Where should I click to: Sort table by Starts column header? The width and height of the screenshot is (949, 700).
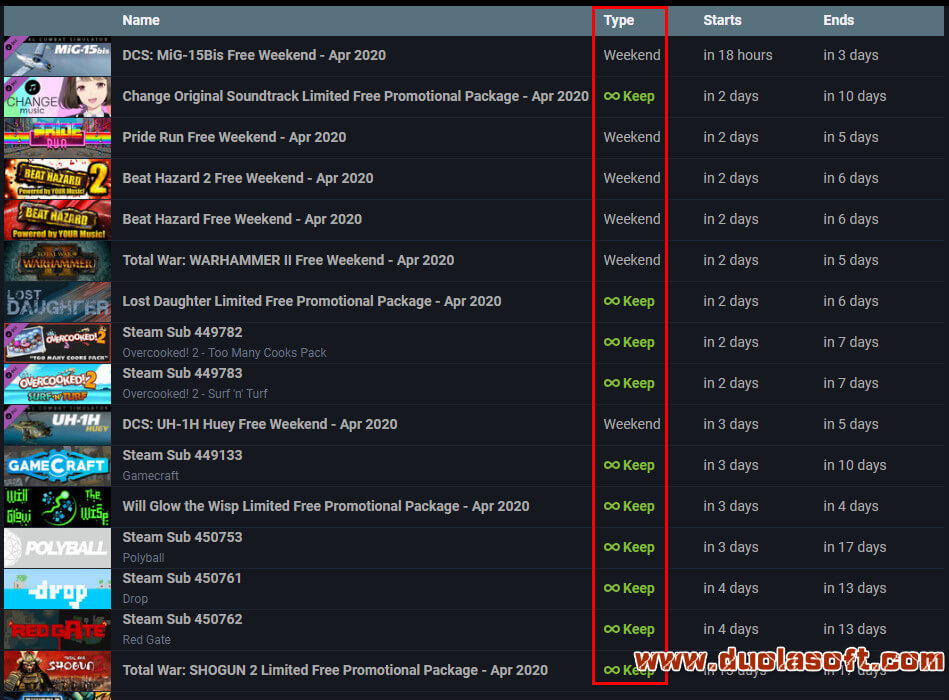[x=722, y=20]
